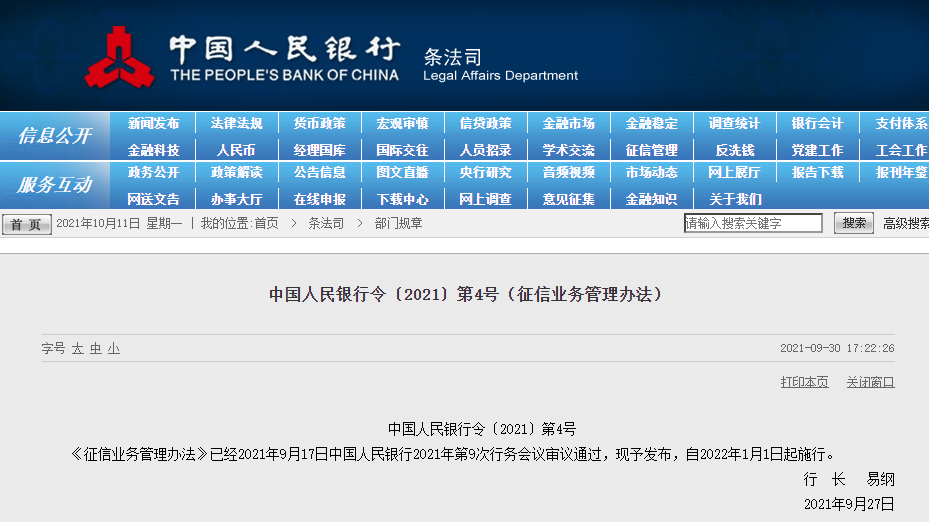Screen dimensions: 929x522
Task: Open the 宏观审慎 menu item
Action: pos(402,123)
